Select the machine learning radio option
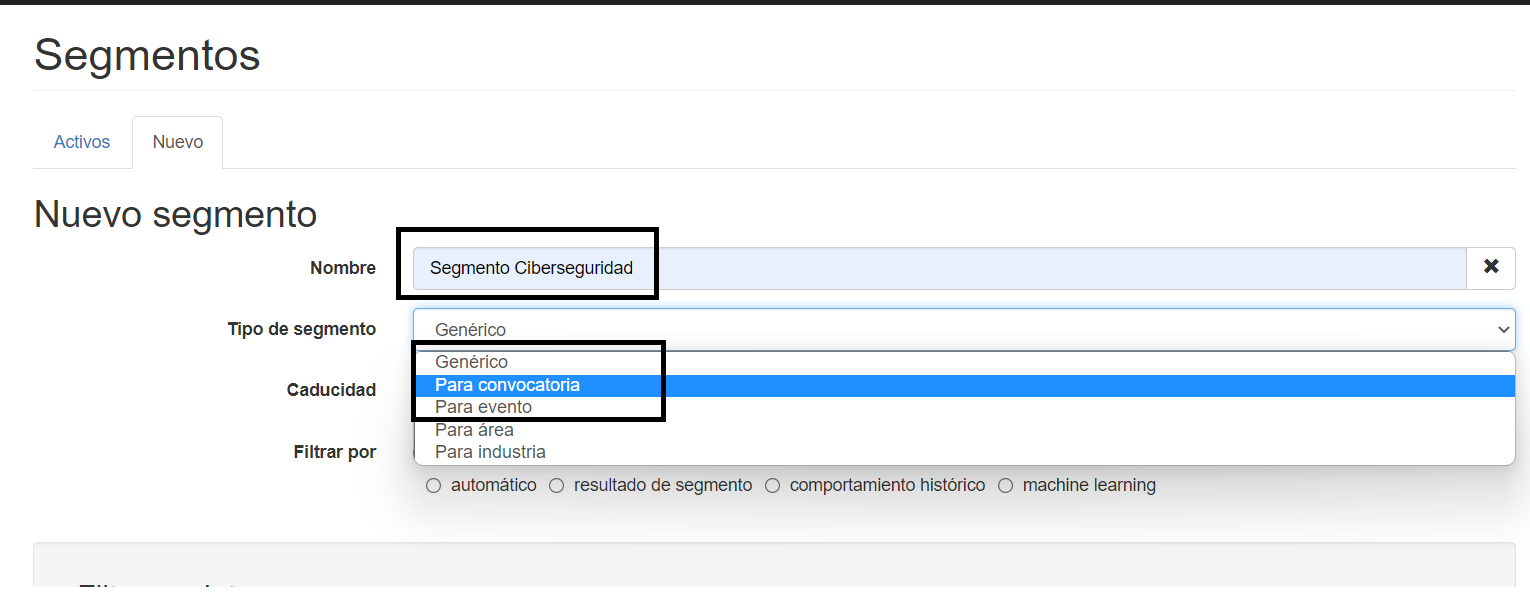1530x604 pixels. pyautogui.click(x=1005, y=486)
